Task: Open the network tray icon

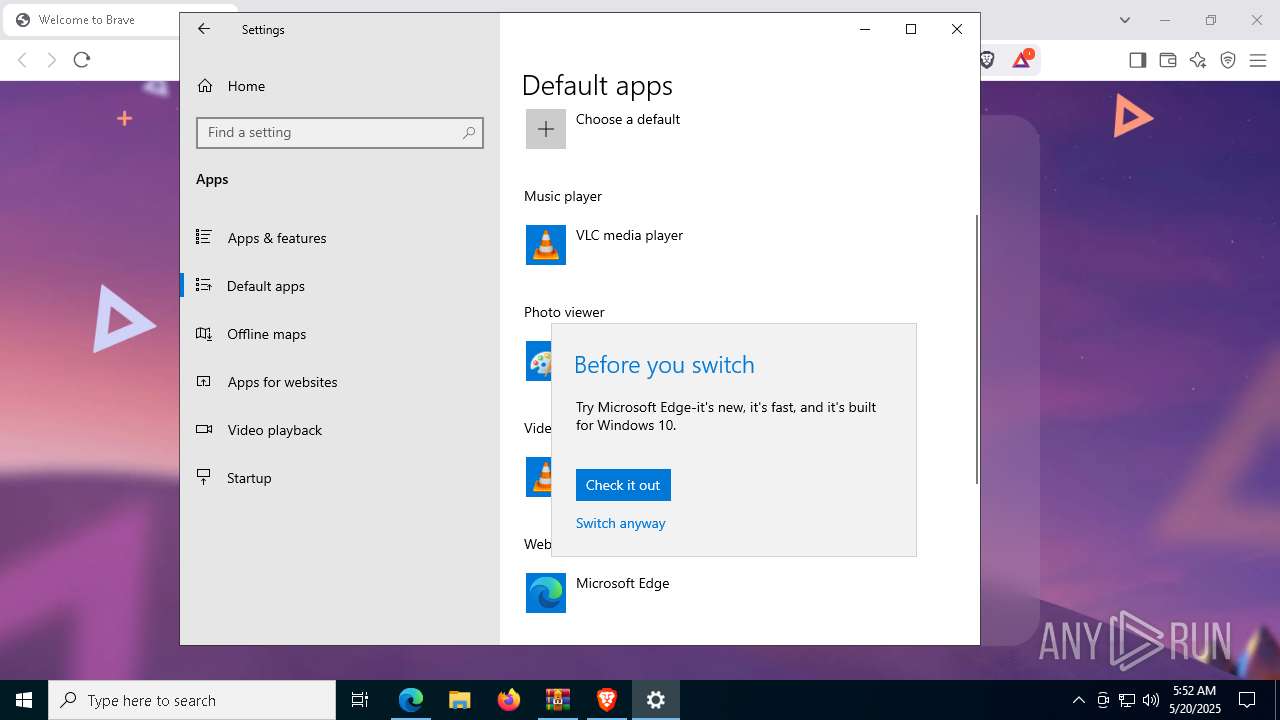Action: [x=1127, y=700]
